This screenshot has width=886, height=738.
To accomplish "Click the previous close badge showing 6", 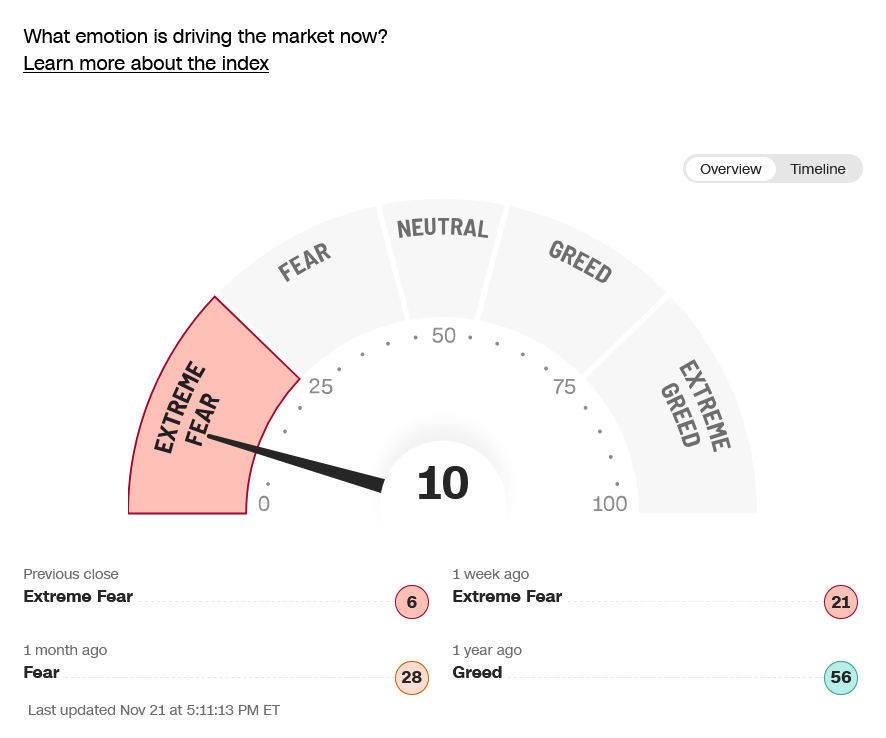I will pos(411,602).
